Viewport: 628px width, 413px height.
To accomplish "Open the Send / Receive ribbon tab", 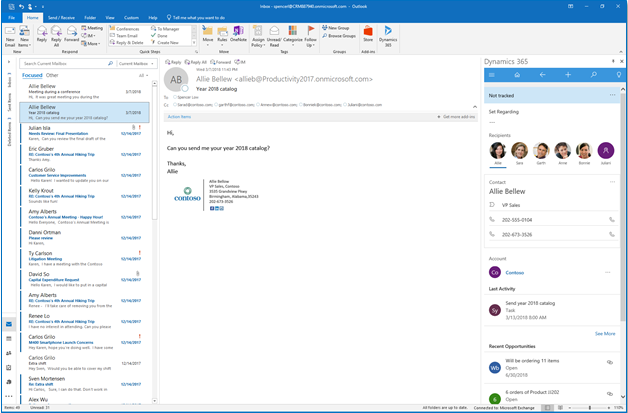I will point(61,17).
